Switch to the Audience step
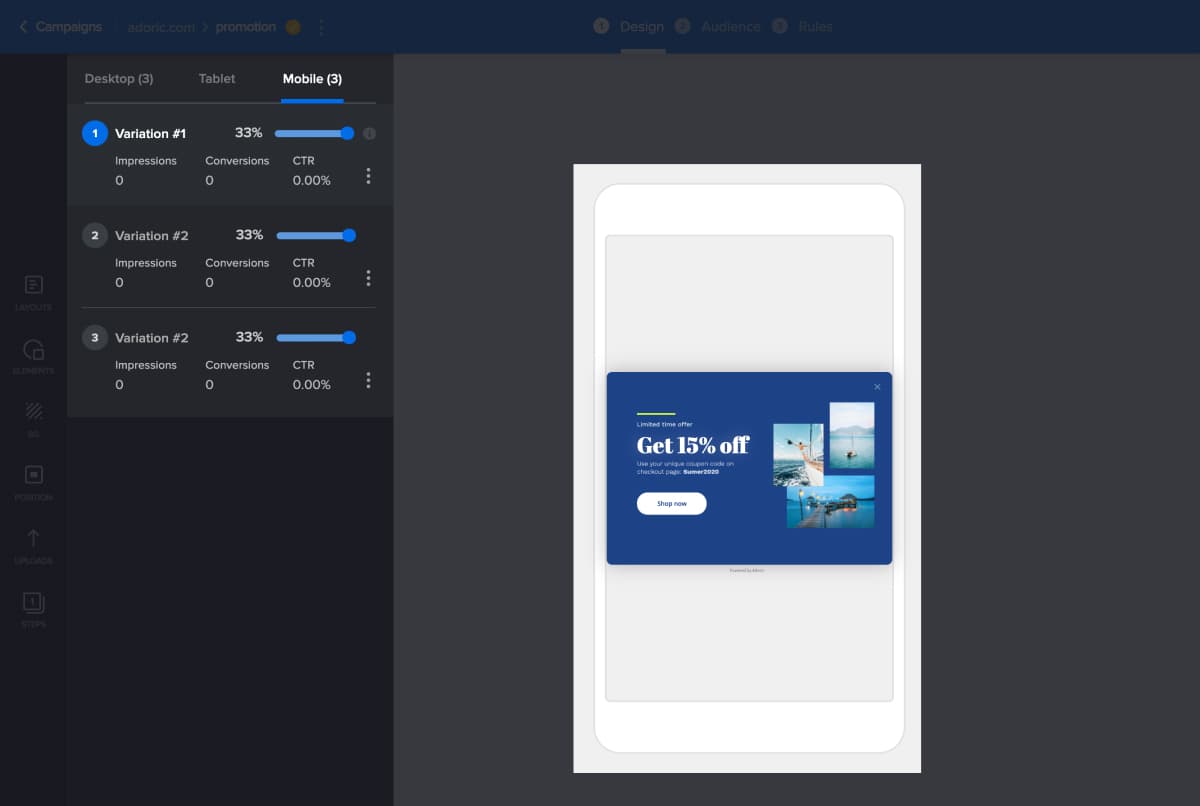This screenshot has height=806, width=1200. click(x=718, y=26)
